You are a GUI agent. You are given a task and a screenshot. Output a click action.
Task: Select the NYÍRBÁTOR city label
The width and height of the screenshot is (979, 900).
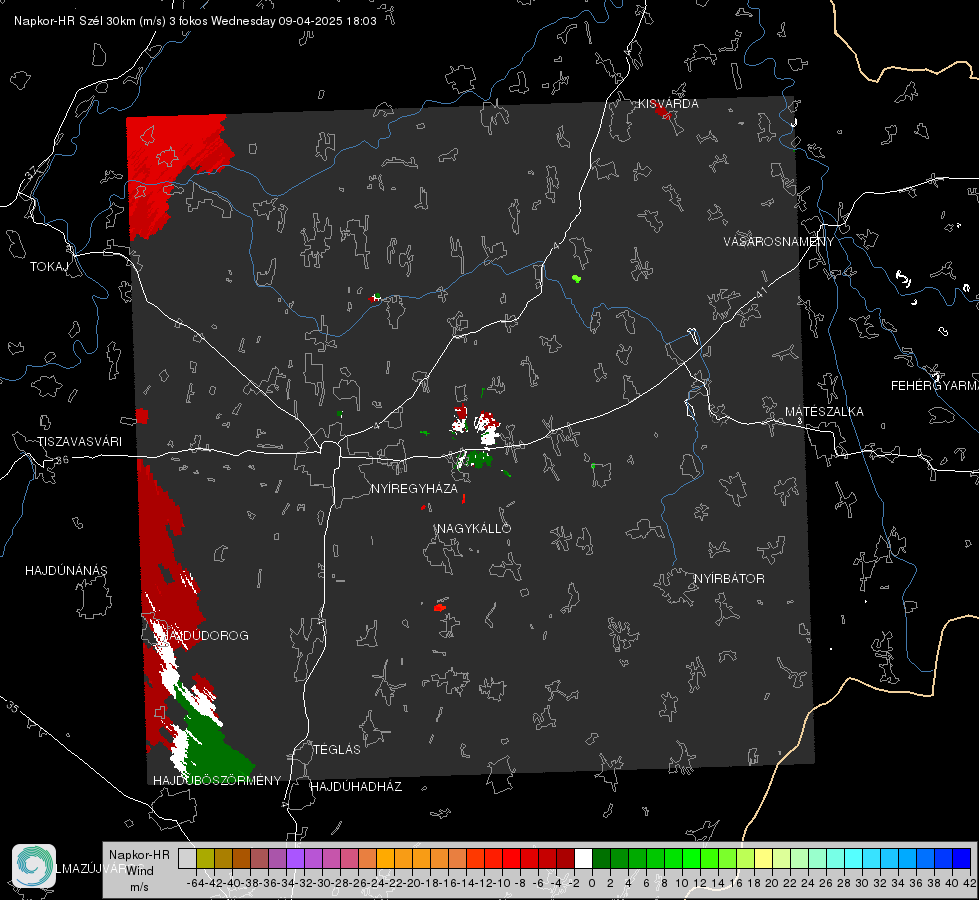click(x=729, y=579)
